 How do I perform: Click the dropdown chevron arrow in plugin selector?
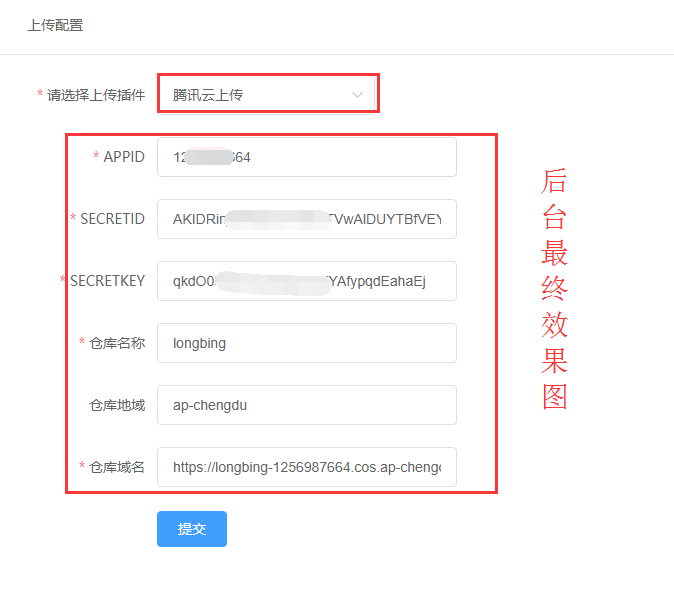[357, 95]
